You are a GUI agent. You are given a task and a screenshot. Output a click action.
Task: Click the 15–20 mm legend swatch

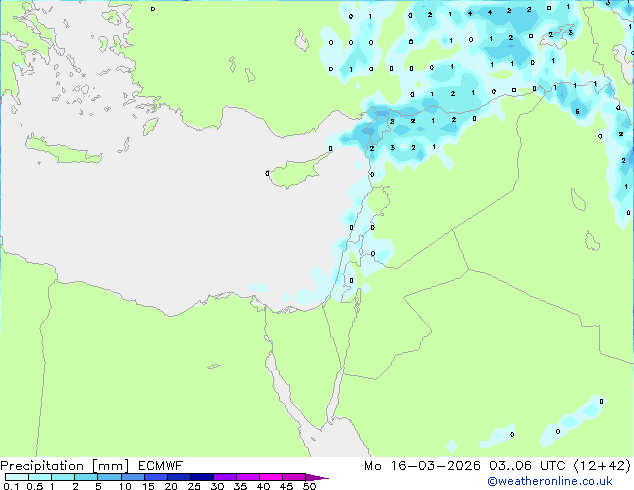[155, 477]
